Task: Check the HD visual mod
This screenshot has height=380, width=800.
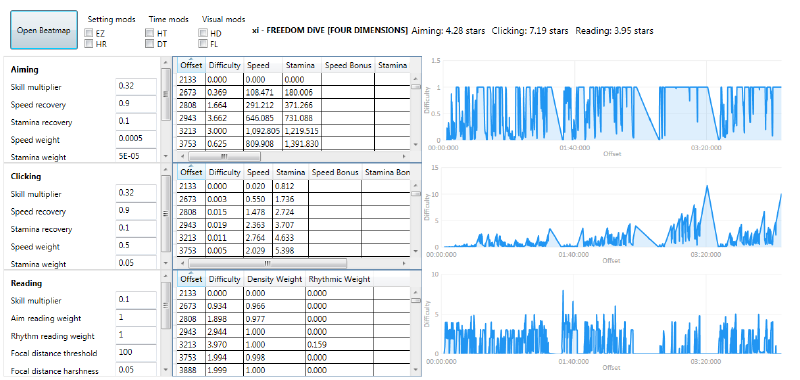Action: coord(203,33)
